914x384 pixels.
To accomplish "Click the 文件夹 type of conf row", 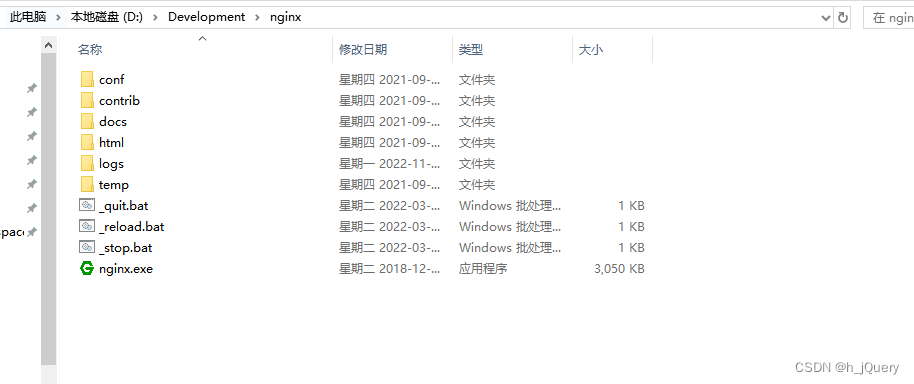I will (x=477, y=80).
